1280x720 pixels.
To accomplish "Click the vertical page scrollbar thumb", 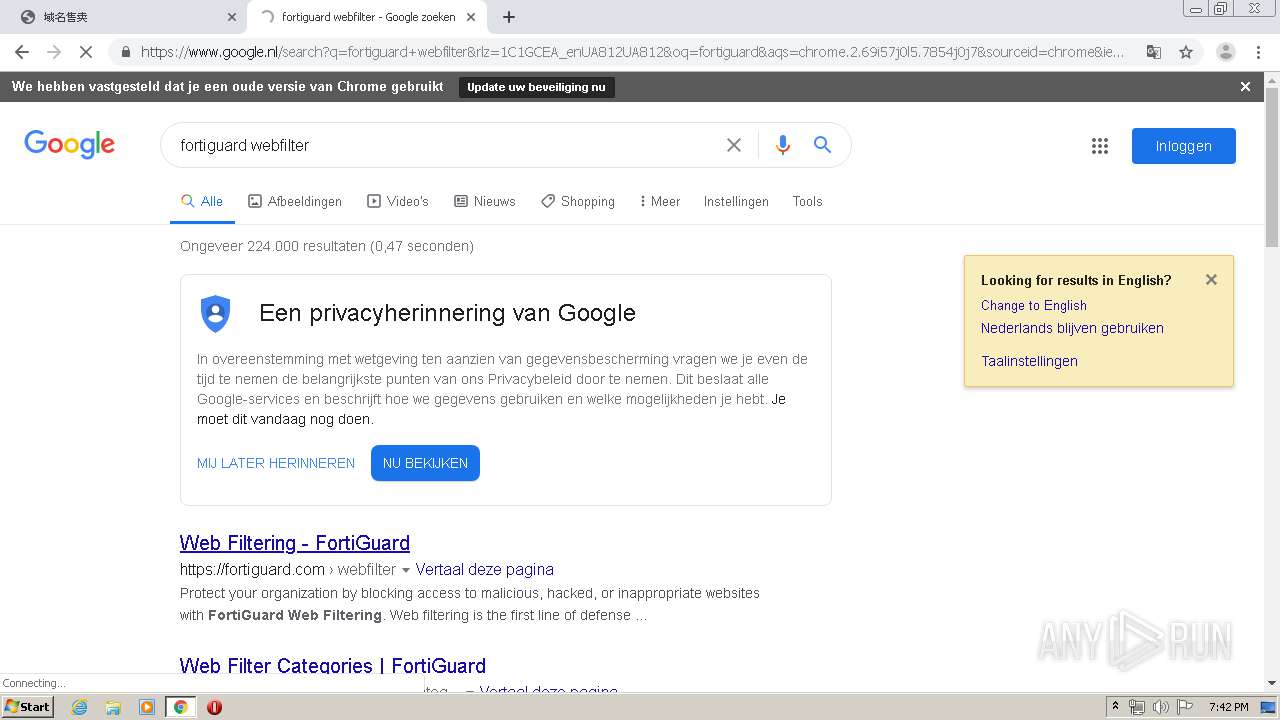I will click(1272, 167).
